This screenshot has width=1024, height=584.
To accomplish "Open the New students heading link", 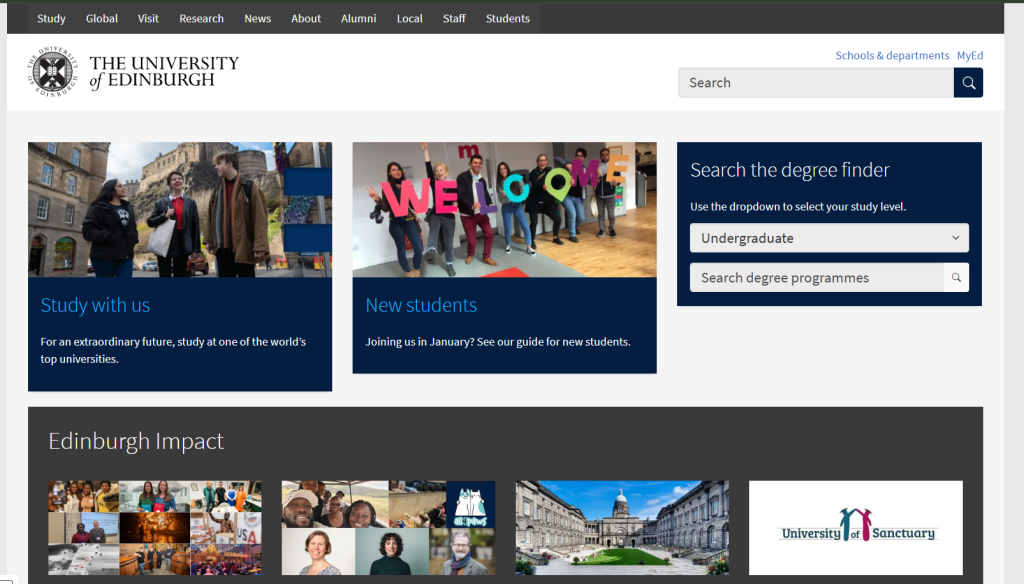I will (x=421, y=305).
